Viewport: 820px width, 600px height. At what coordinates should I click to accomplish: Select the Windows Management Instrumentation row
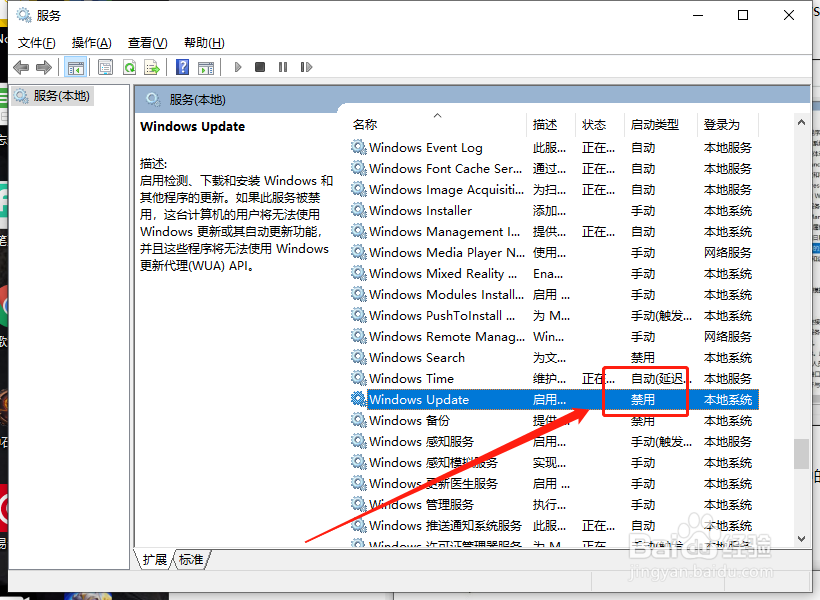(x=554, y=231)
